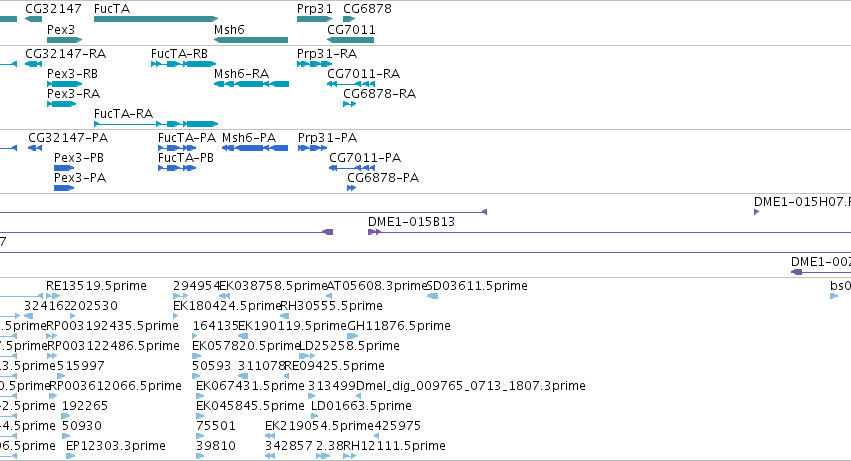Open the RP003612066.5prime label
The image size is (851, 461).
click(x=116, y=386)
